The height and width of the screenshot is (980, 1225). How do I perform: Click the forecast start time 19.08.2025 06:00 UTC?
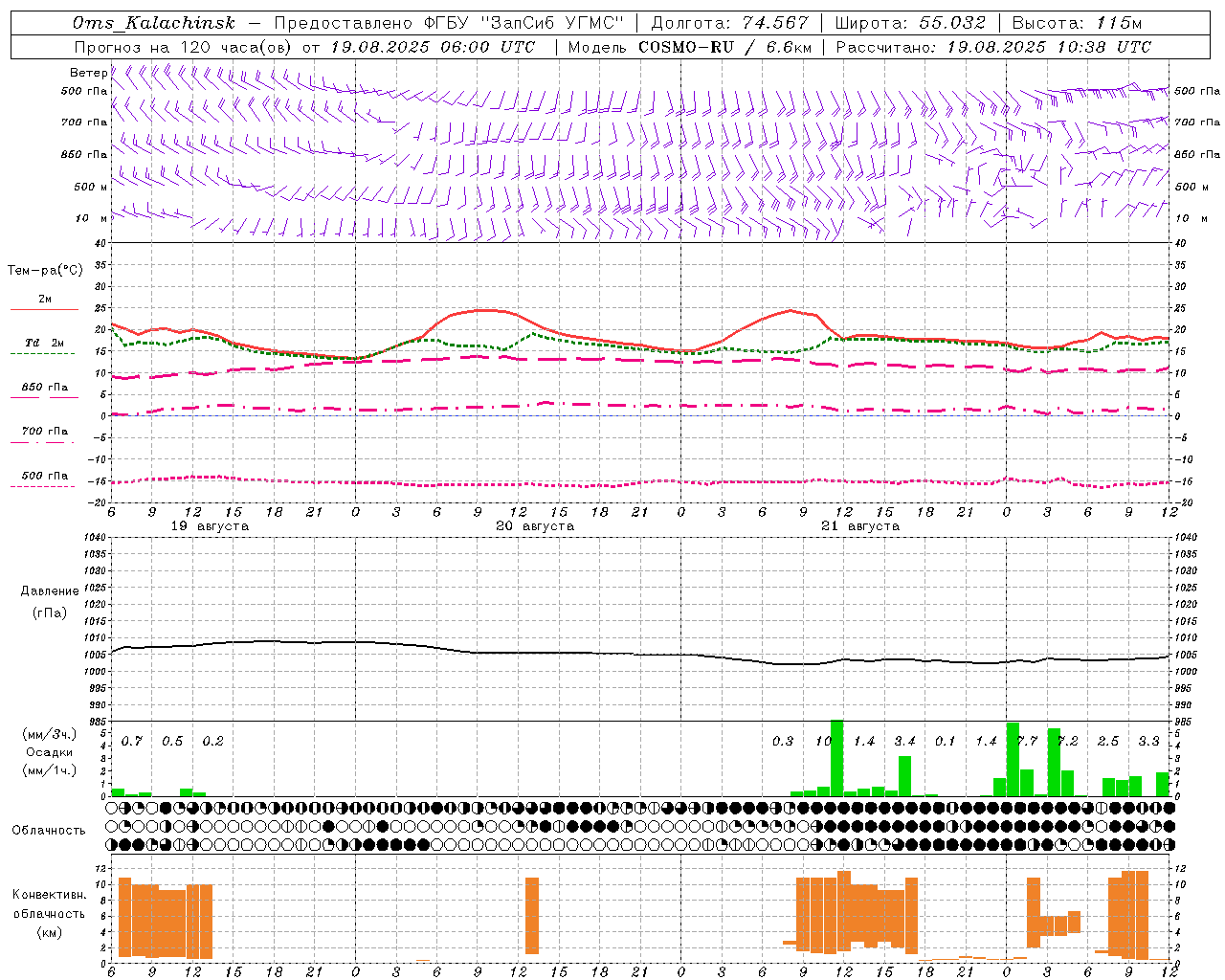(433, 47)
